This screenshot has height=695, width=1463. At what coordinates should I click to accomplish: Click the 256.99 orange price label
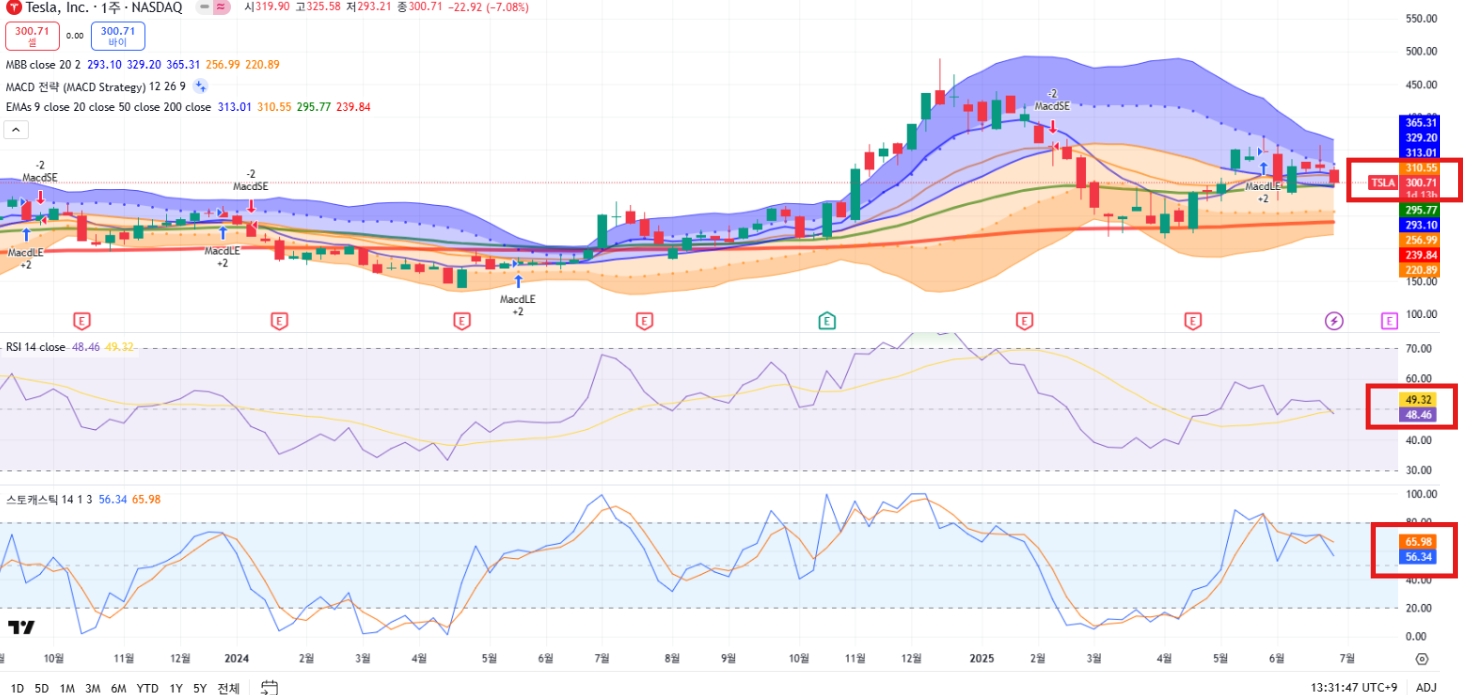click(x=1421, y=240)
